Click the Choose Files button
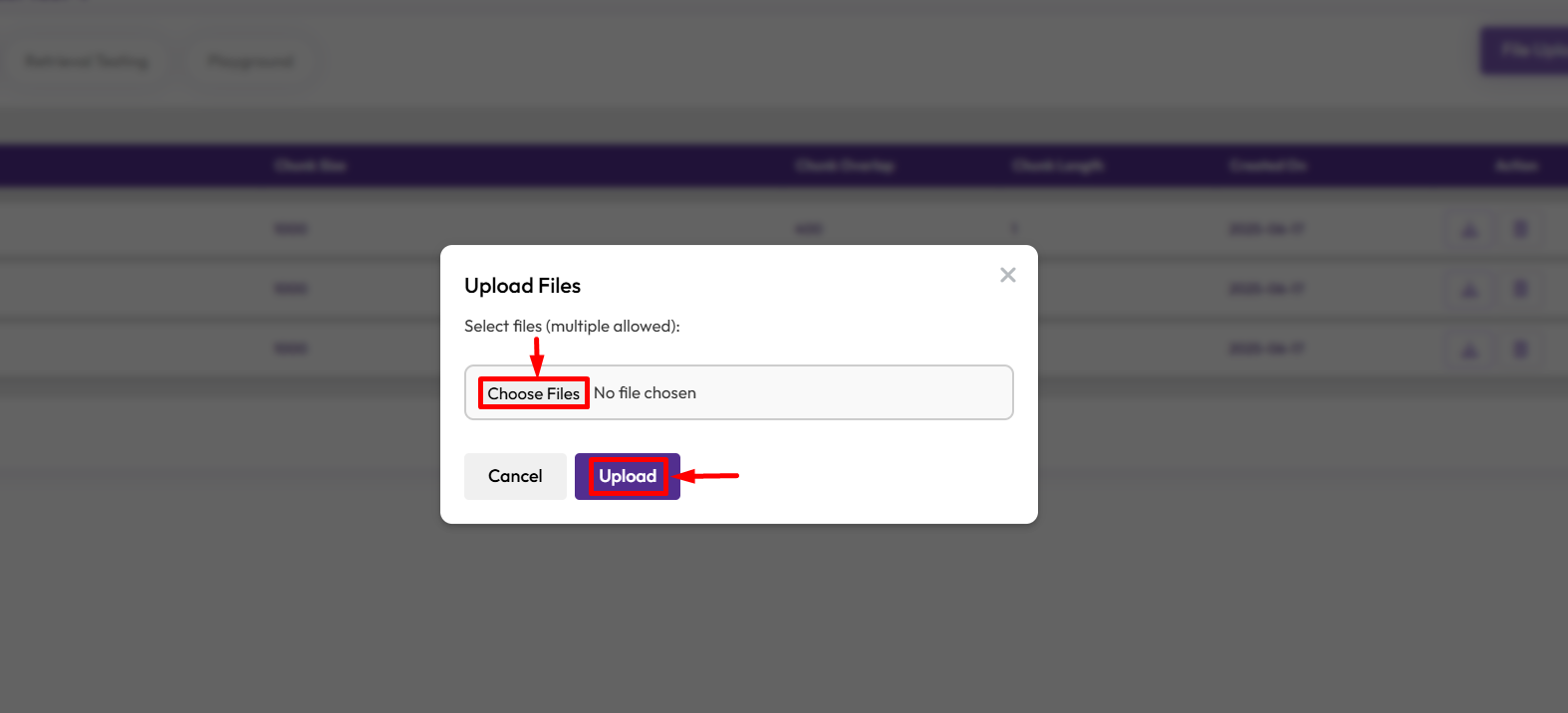Screen dimensions: 1568x713 tap(533, 393)
